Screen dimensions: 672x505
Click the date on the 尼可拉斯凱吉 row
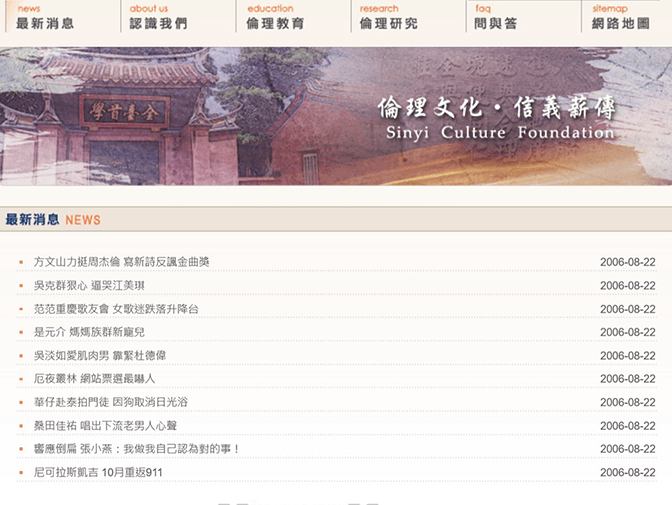pos(627,472)
